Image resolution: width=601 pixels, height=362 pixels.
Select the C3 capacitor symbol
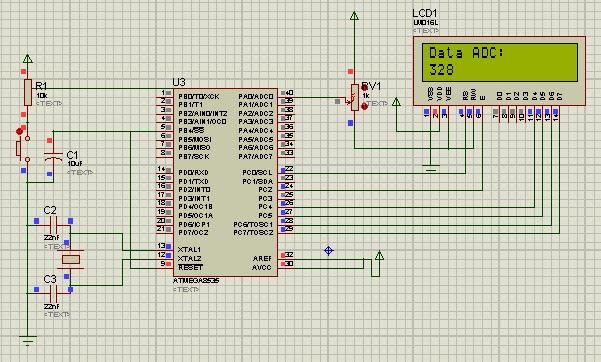(53, 294)
